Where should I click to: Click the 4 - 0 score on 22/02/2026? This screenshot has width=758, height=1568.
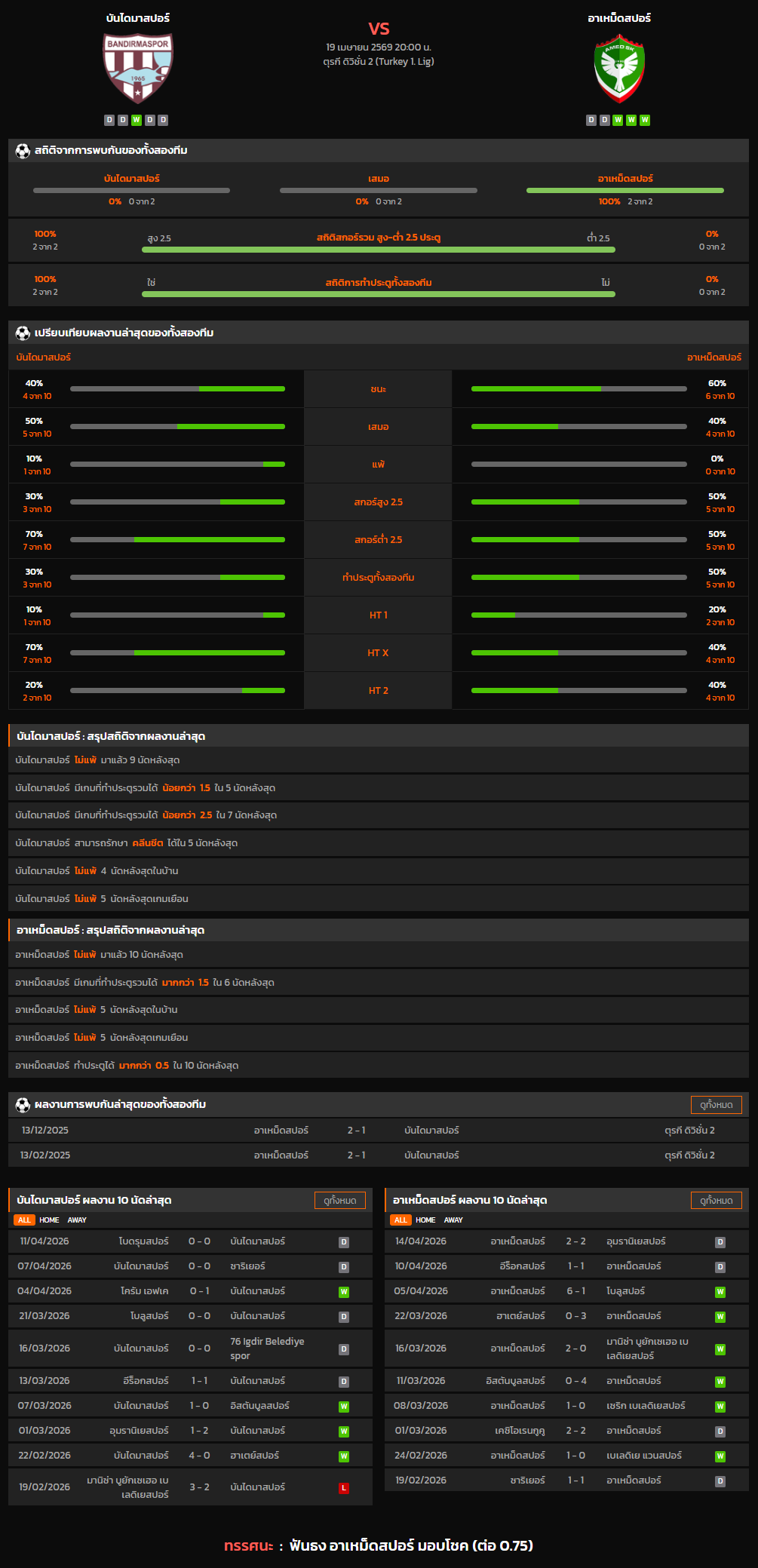pos(199,1455)
